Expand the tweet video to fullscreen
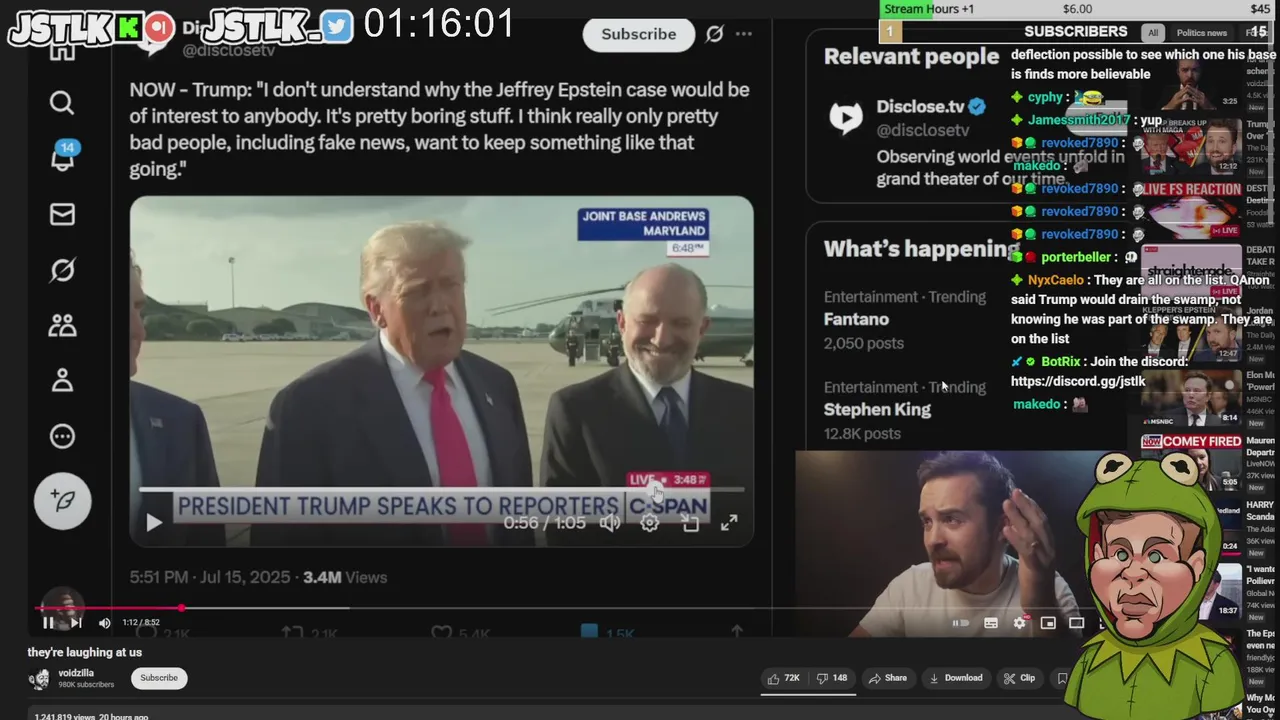Screen dimensions: 1280x720 (729, 522)
